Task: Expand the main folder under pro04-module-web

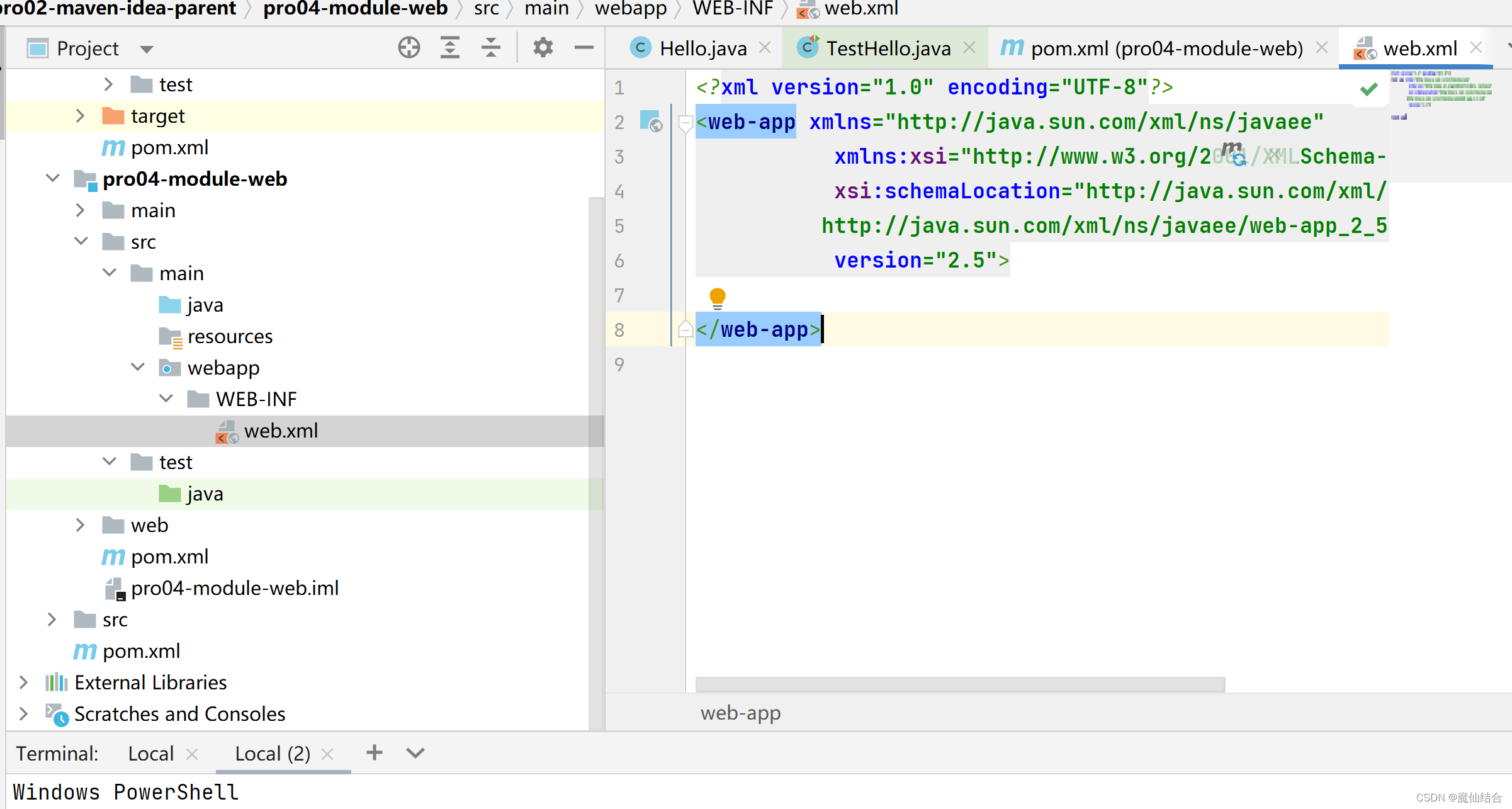Action: point(80,210)
